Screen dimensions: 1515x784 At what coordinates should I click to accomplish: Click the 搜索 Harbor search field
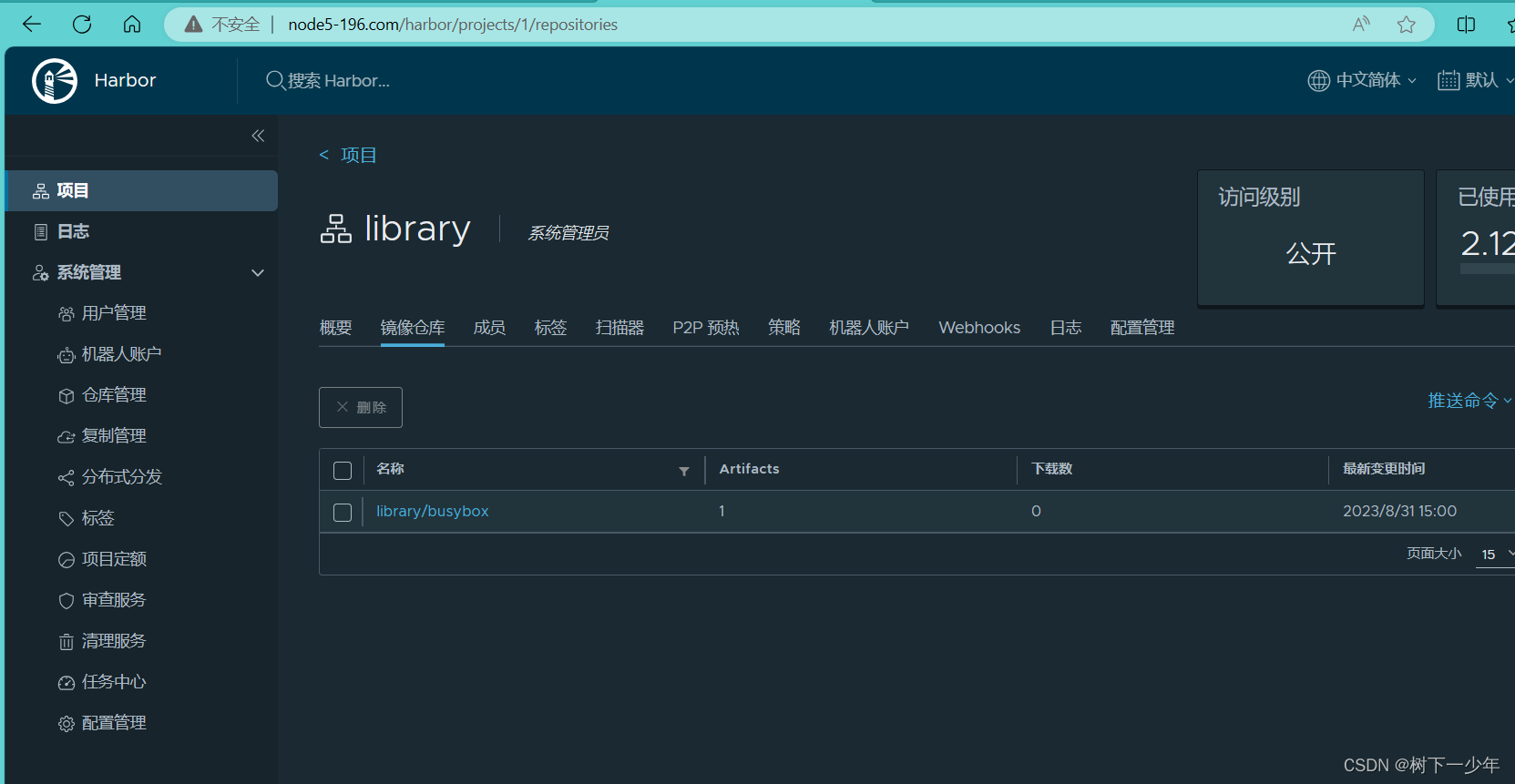(x=339, y=81)
